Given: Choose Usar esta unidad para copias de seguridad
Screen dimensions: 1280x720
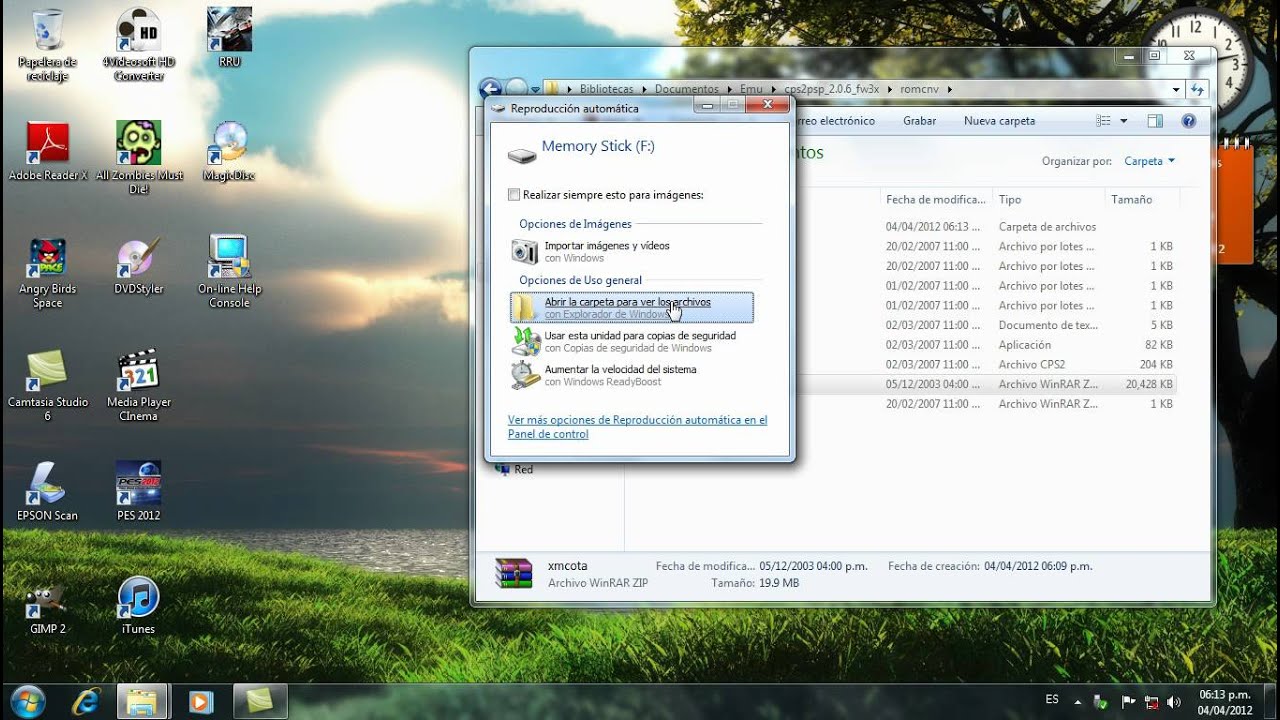Looking at the screenshot, I should pyautogui.click(x=632, y=342).
